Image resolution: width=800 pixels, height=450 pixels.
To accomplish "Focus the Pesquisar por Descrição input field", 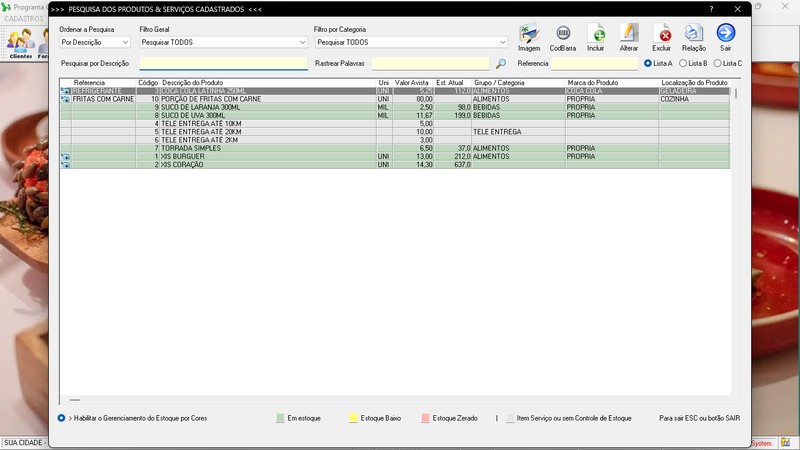I will coord(223,63).
